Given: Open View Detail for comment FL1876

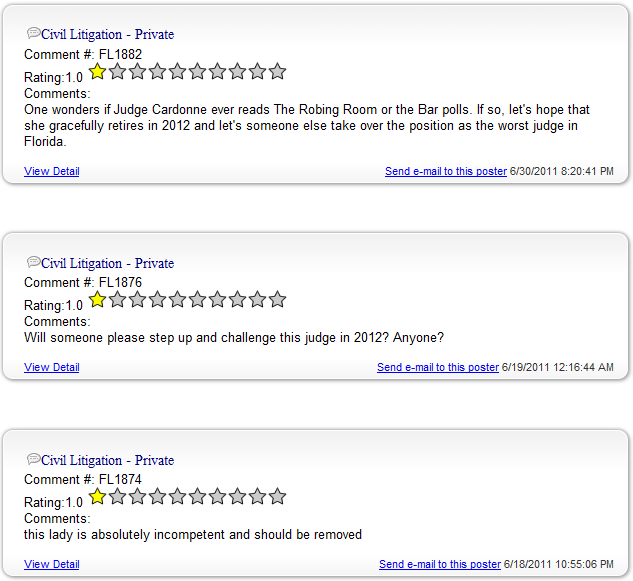Looking at the screenshot, I should coord(52,367).
